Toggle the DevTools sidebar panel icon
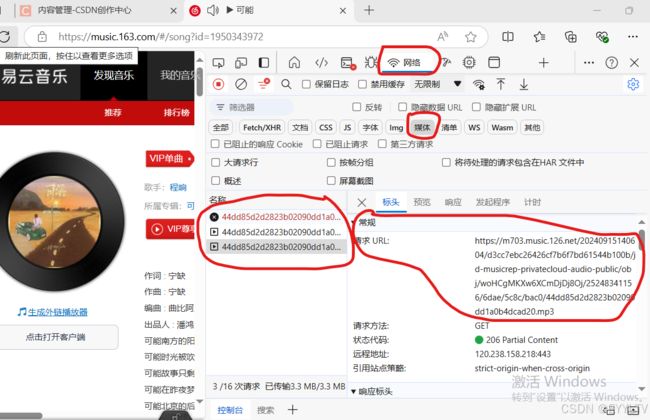The width and height of the screenshot is (650, 420). [264, 63]
